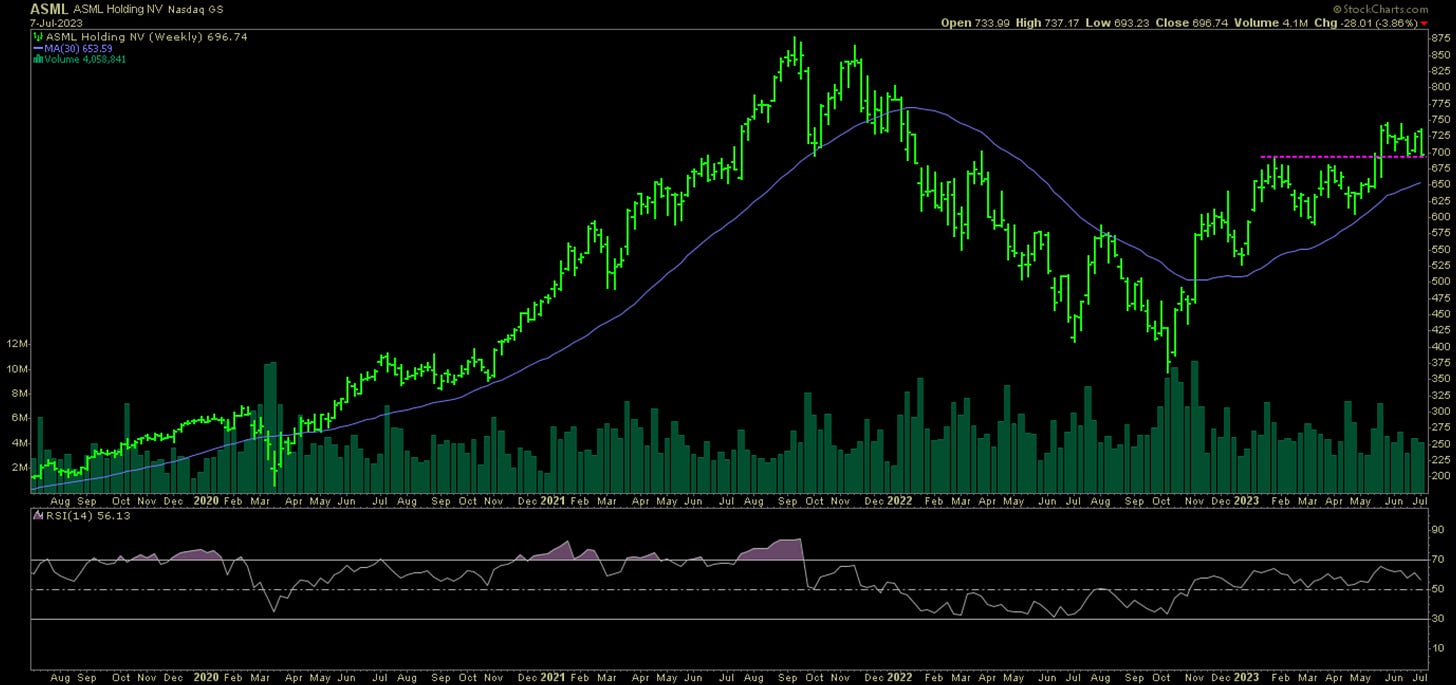Viewport: 1456px width, 685px height.
Task: Click the green price-bar legend icon
Action: tap(37, 36)
